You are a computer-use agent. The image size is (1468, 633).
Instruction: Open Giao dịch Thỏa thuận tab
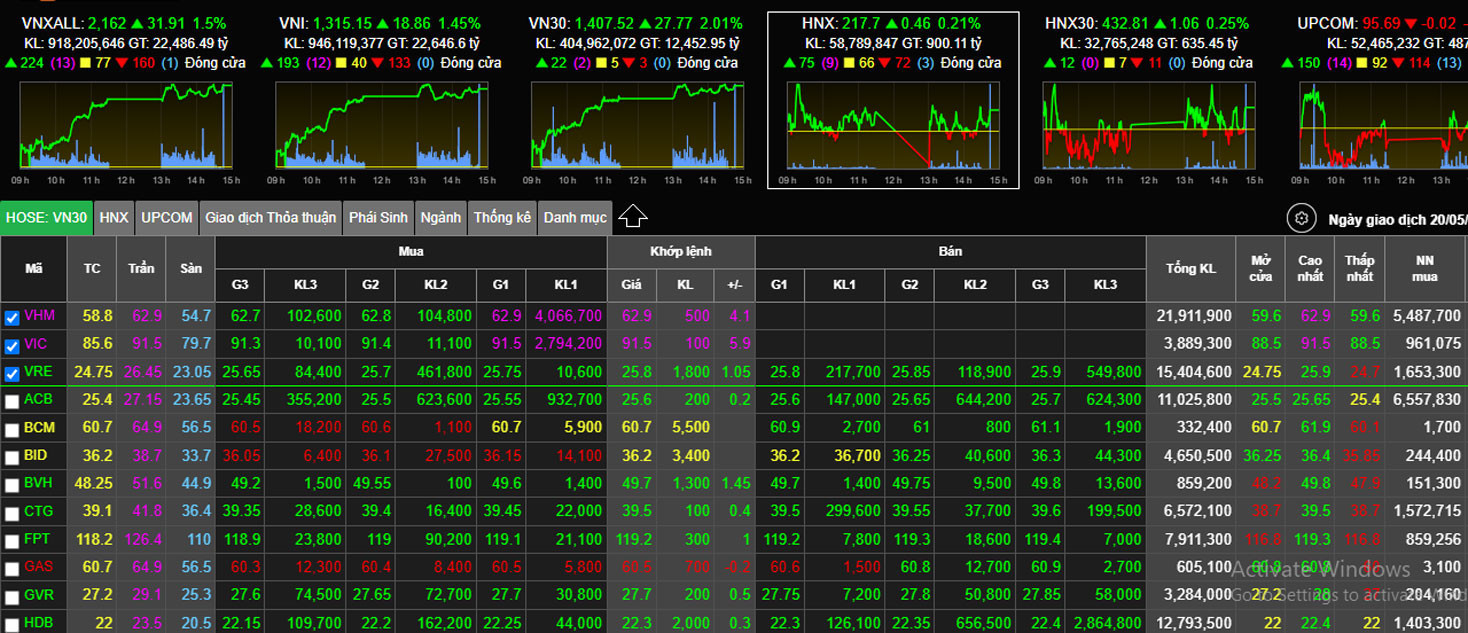click(271, 218)
